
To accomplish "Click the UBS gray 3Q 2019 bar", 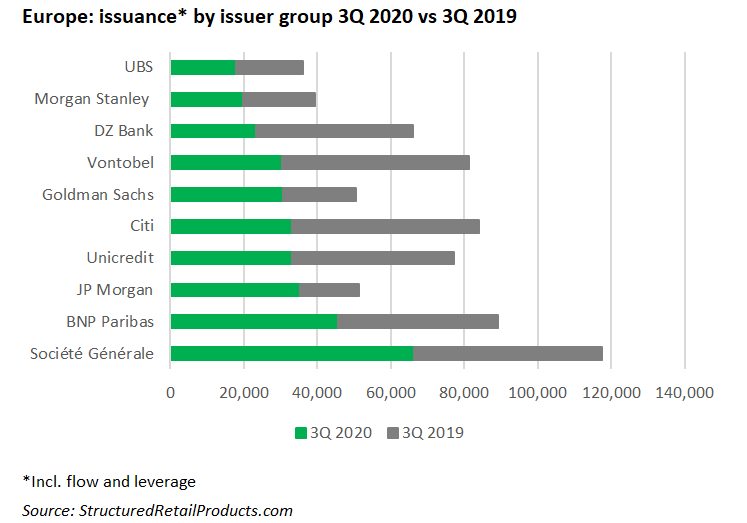I will pyautogui.click(x=269, y=68).
